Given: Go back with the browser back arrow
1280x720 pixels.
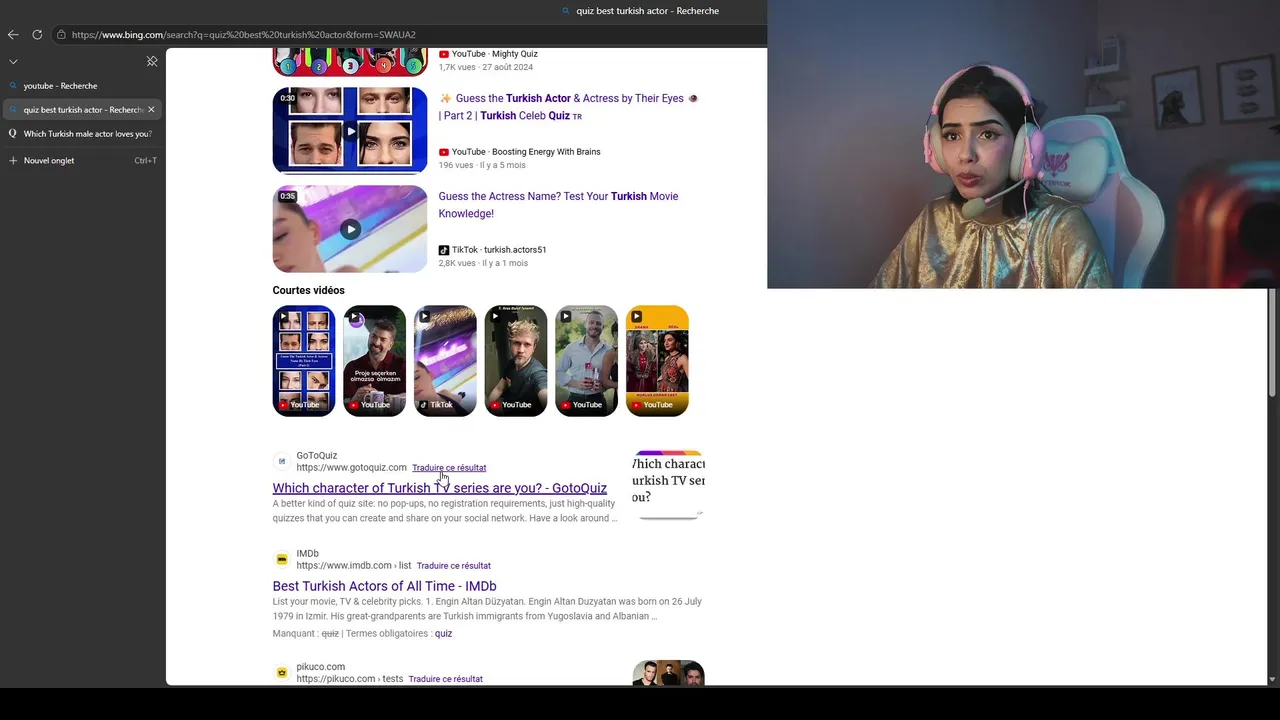Looking at the screenshot, I should tap(13, 34).
